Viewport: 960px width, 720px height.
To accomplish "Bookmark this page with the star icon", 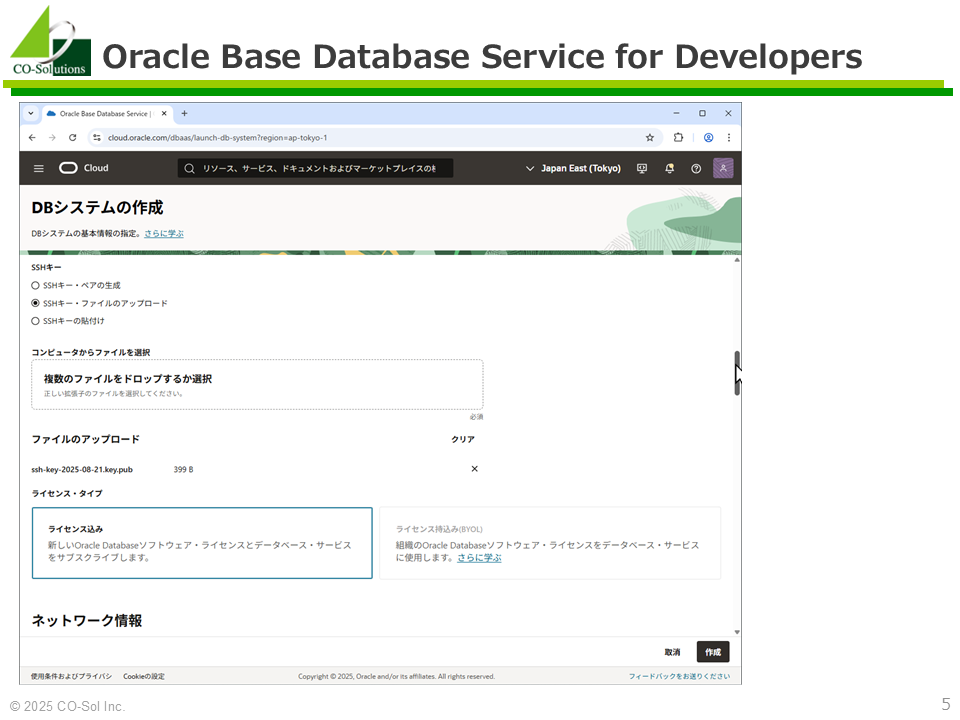I will click(650, 138).
